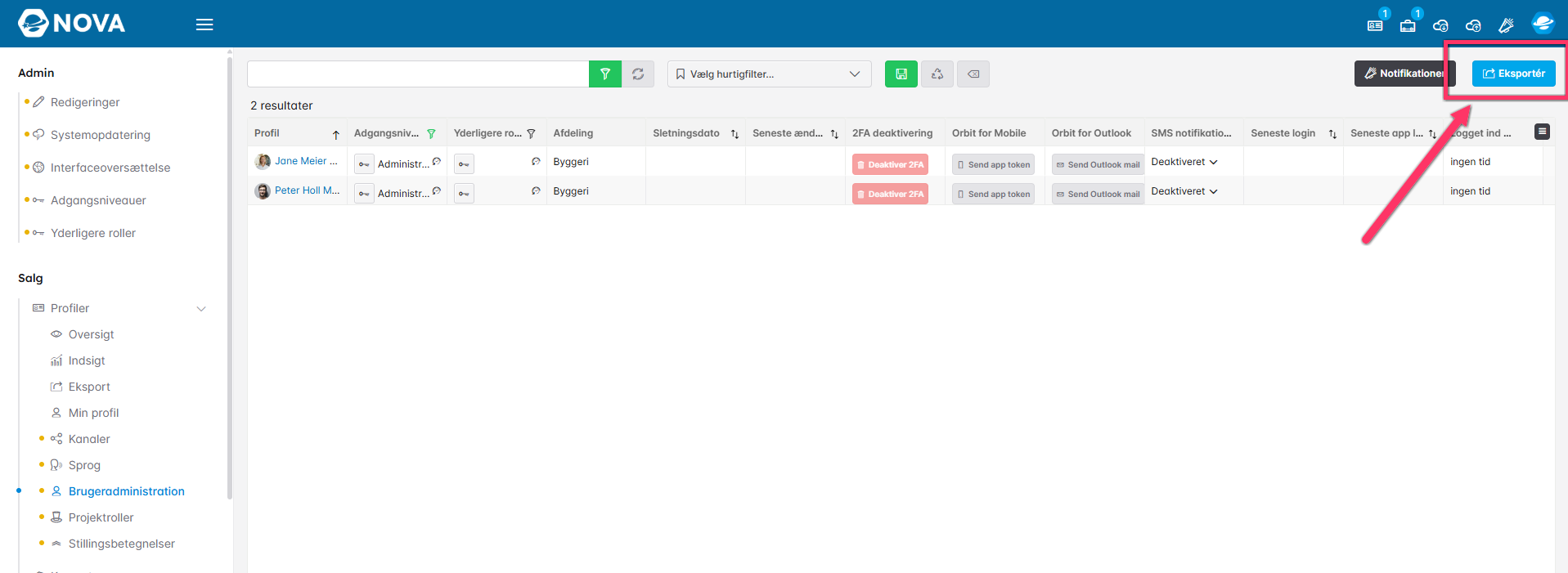Open the hamburger menu beside the NOVA logo

click(204, 25)
